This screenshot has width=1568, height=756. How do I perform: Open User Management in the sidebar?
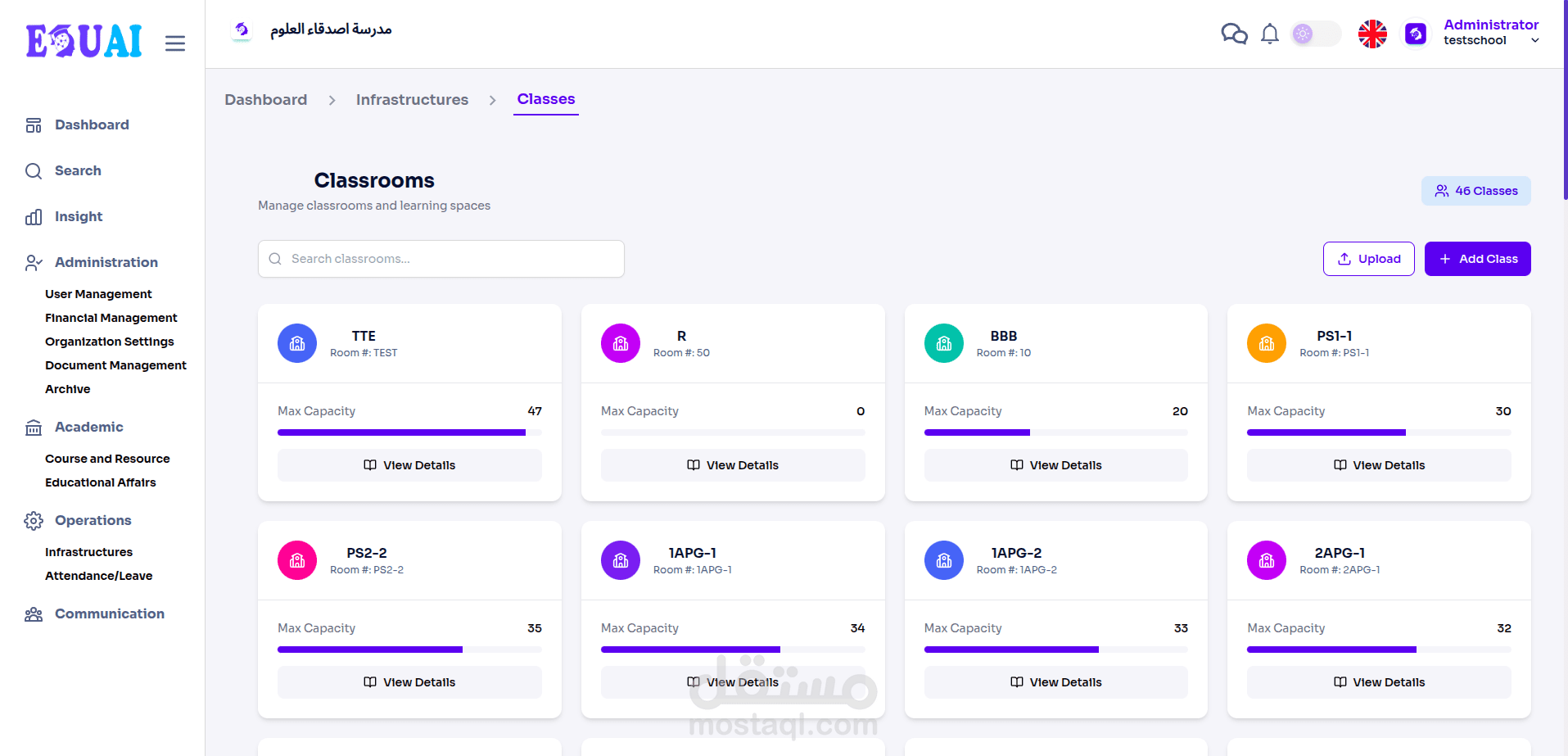(98, 294)
